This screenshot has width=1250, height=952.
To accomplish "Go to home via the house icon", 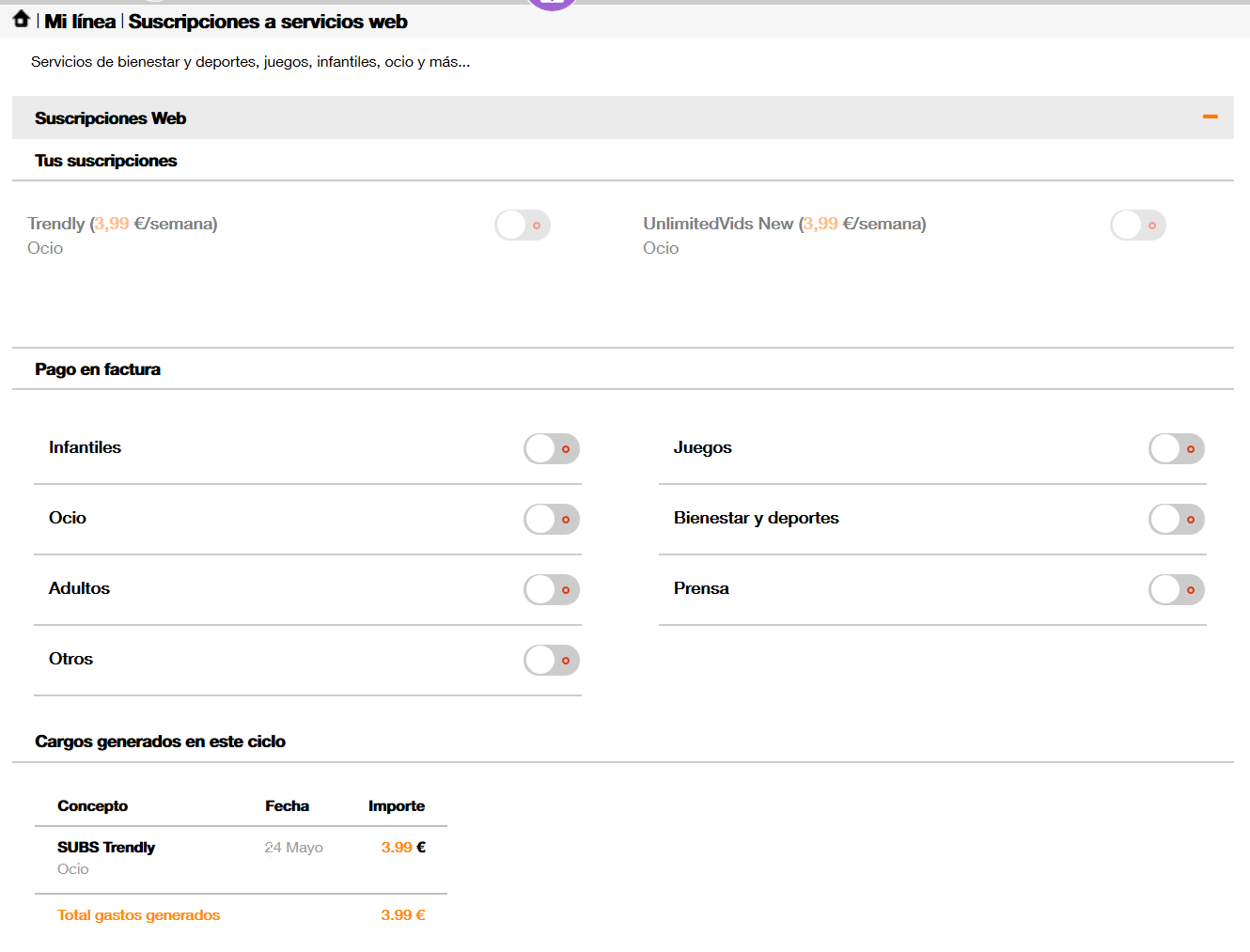I will [x=21, y=20].
